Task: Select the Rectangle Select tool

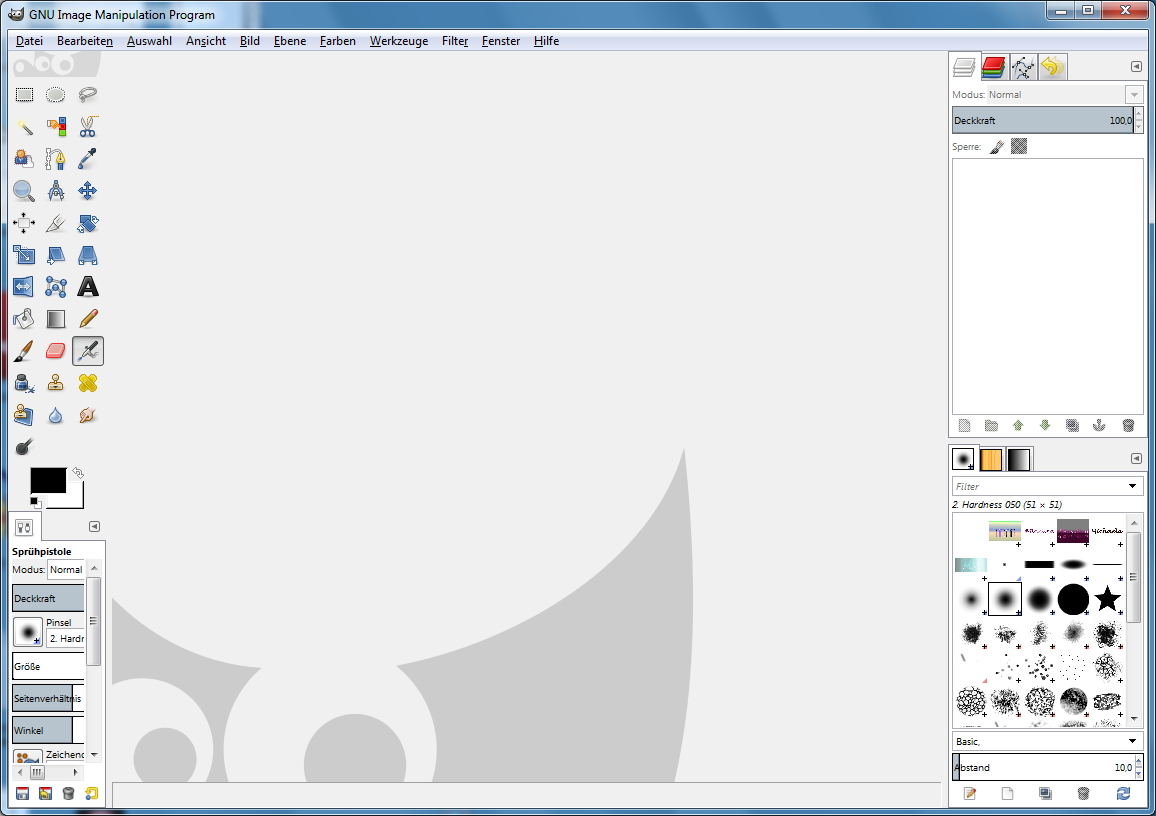Action: click(x=24, y=95)
